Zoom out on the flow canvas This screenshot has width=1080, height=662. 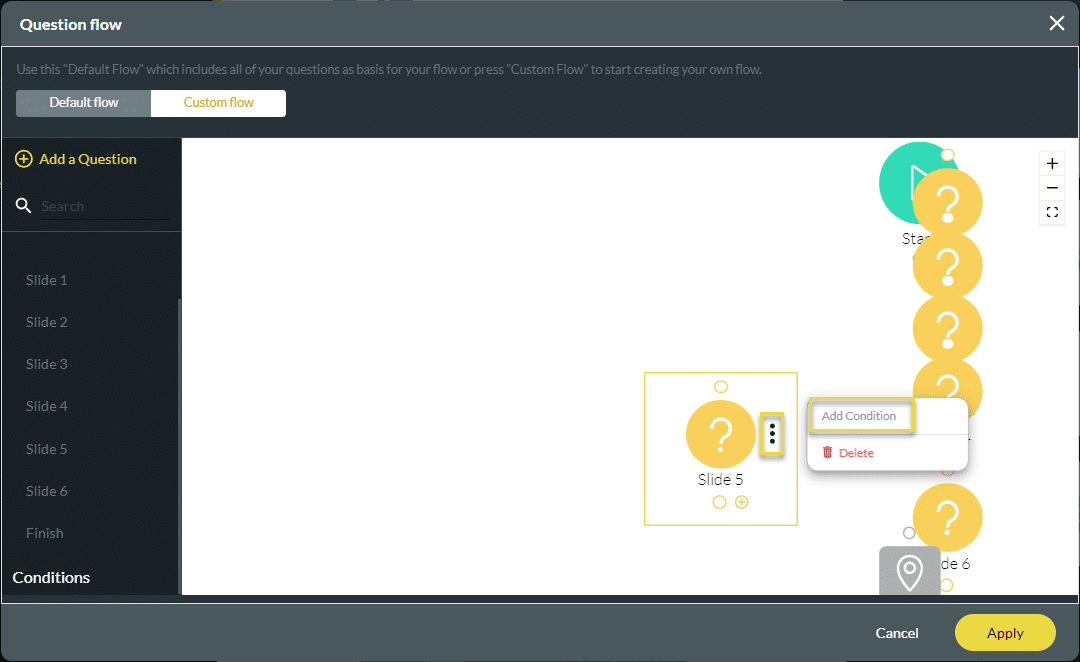(1052, 188)
